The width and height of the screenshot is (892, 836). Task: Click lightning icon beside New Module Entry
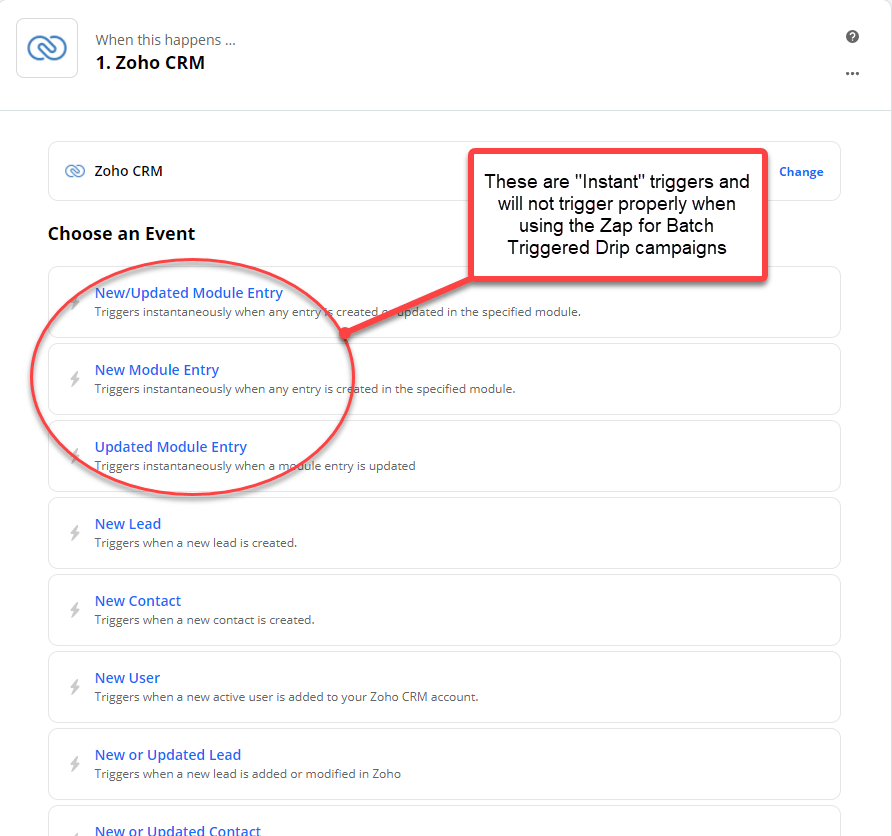[75, 379]
